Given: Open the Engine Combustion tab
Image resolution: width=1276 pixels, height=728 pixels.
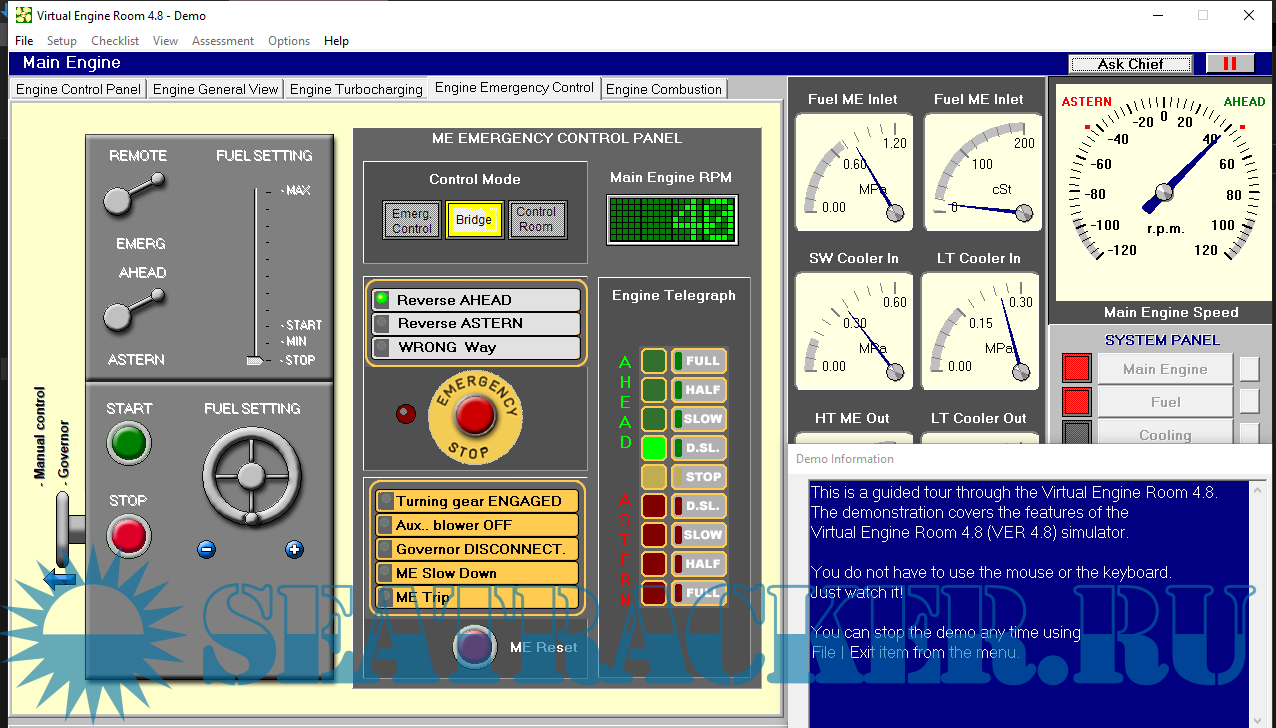Looking at the screenshot, I should tap(663, 89).
